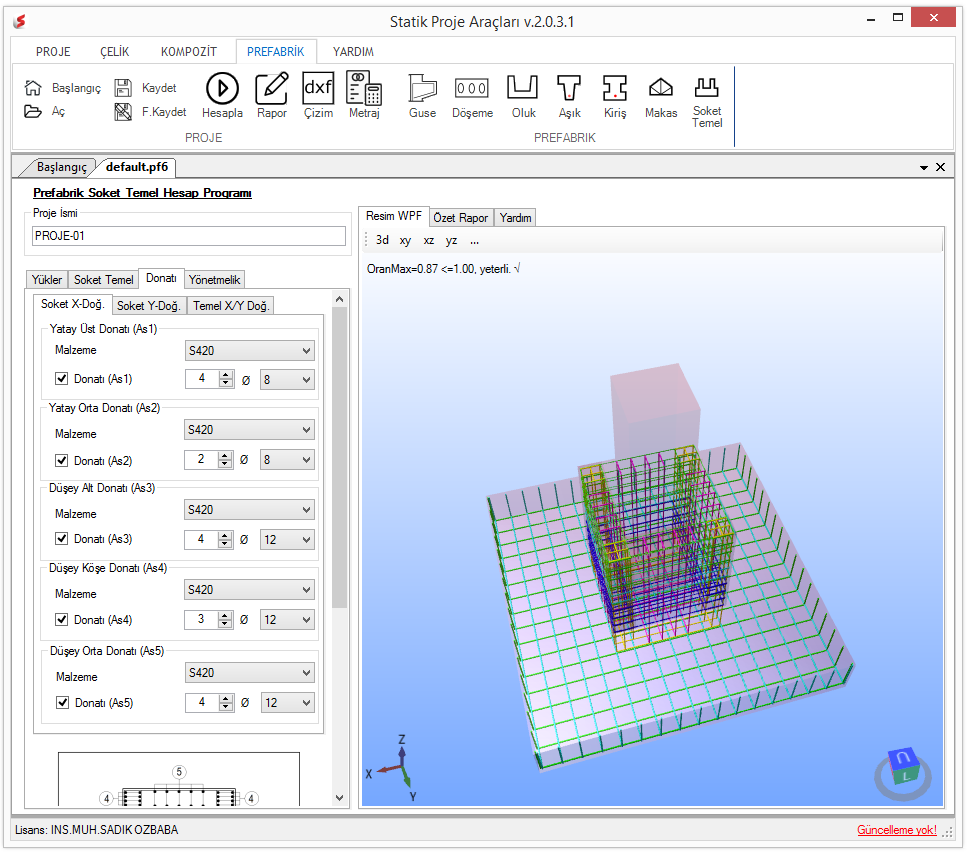The height and width of the screenshot is (852, 968).
Task: Open the Guse corbel module
Action: click(422, 88)
